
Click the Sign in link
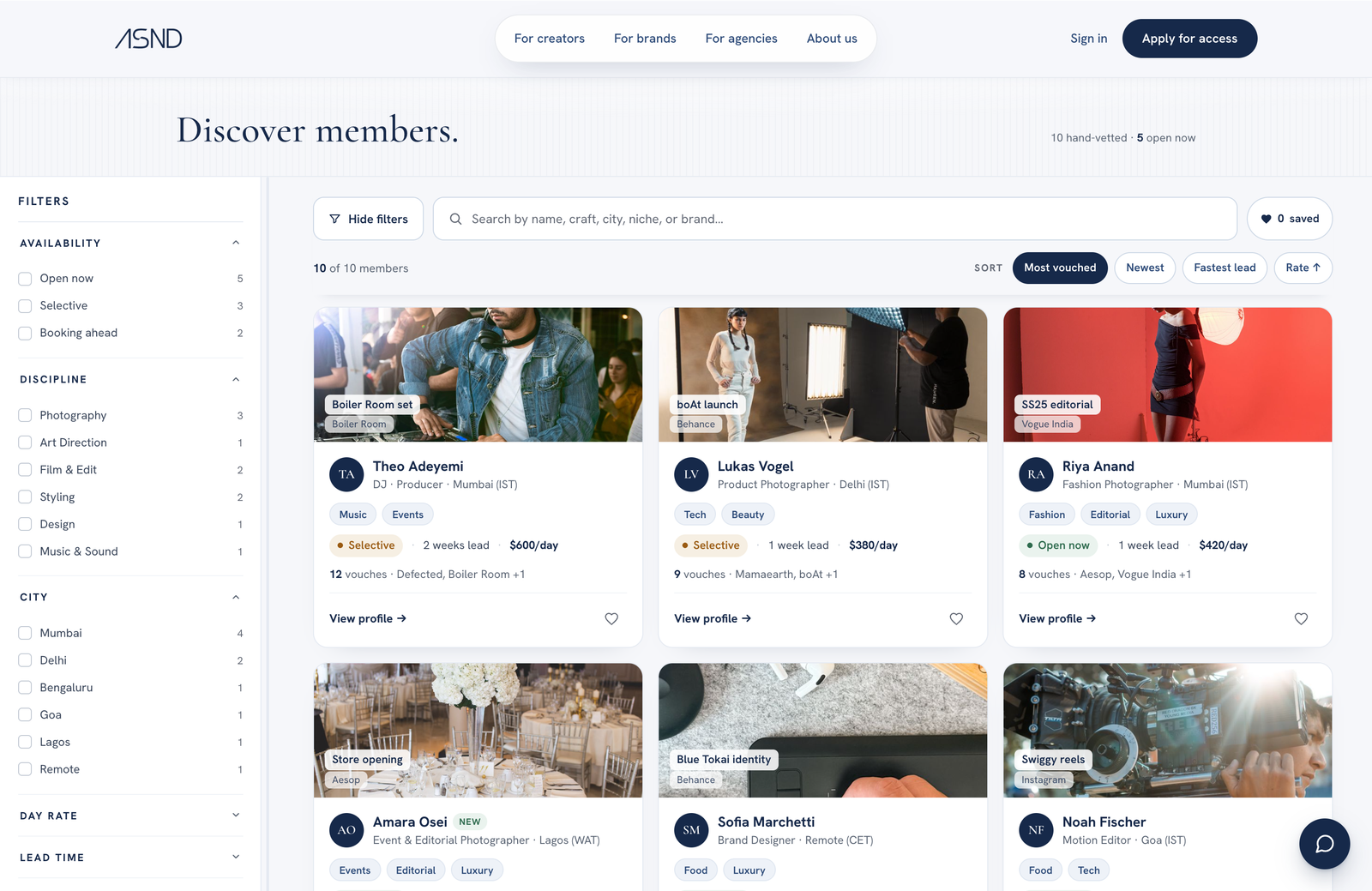[1088, 39]
